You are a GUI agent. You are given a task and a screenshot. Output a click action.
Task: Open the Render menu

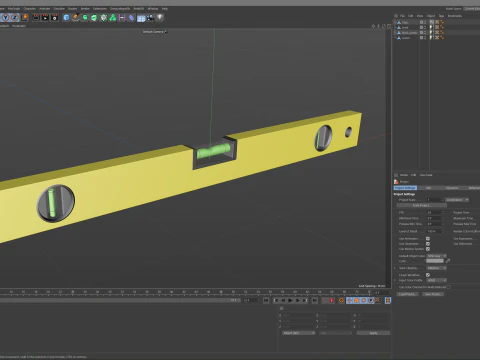click(85, 9)
